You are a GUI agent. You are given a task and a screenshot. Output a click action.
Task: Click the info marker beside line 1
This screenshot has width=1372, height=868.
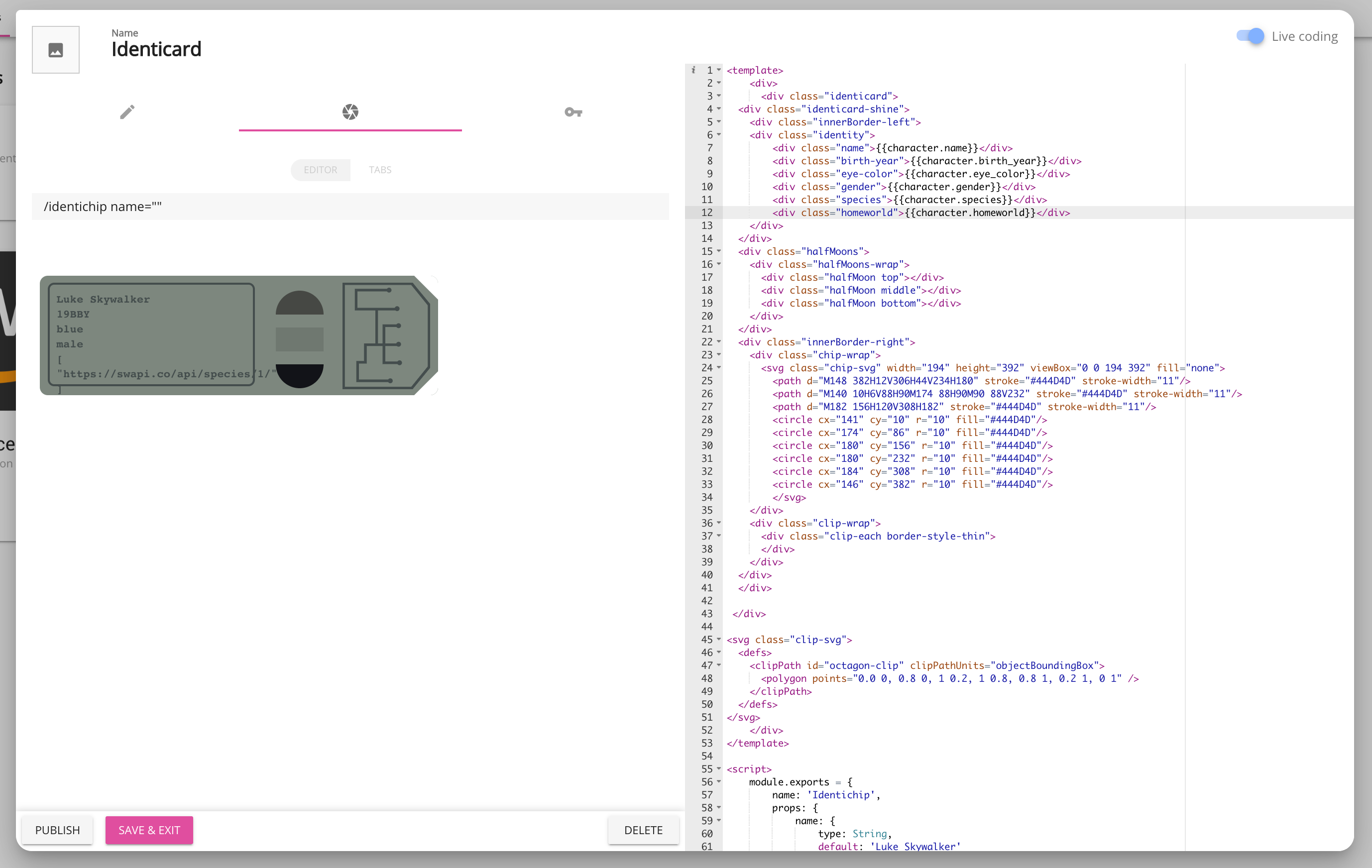point(693,70)
